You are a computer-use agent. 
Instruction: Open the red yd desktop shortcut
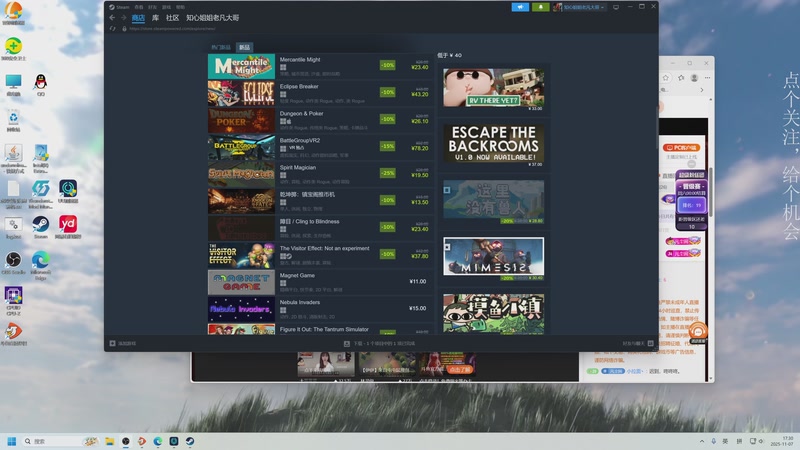coord(68,227)
